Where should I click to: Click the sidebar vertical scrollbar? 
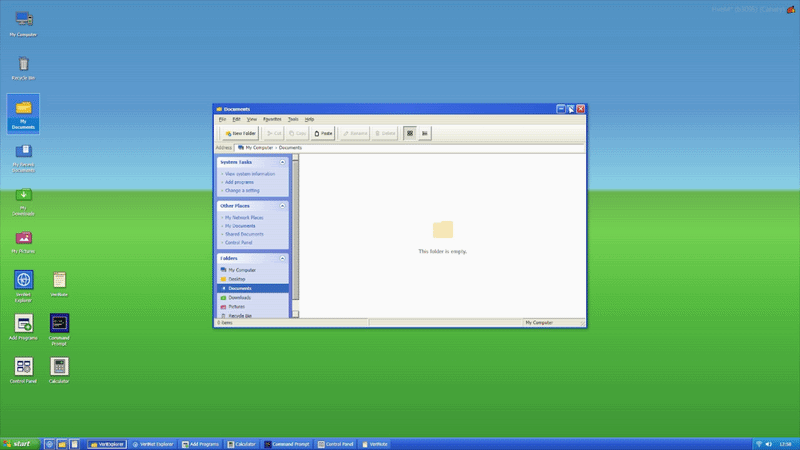(x=295, y=236)
